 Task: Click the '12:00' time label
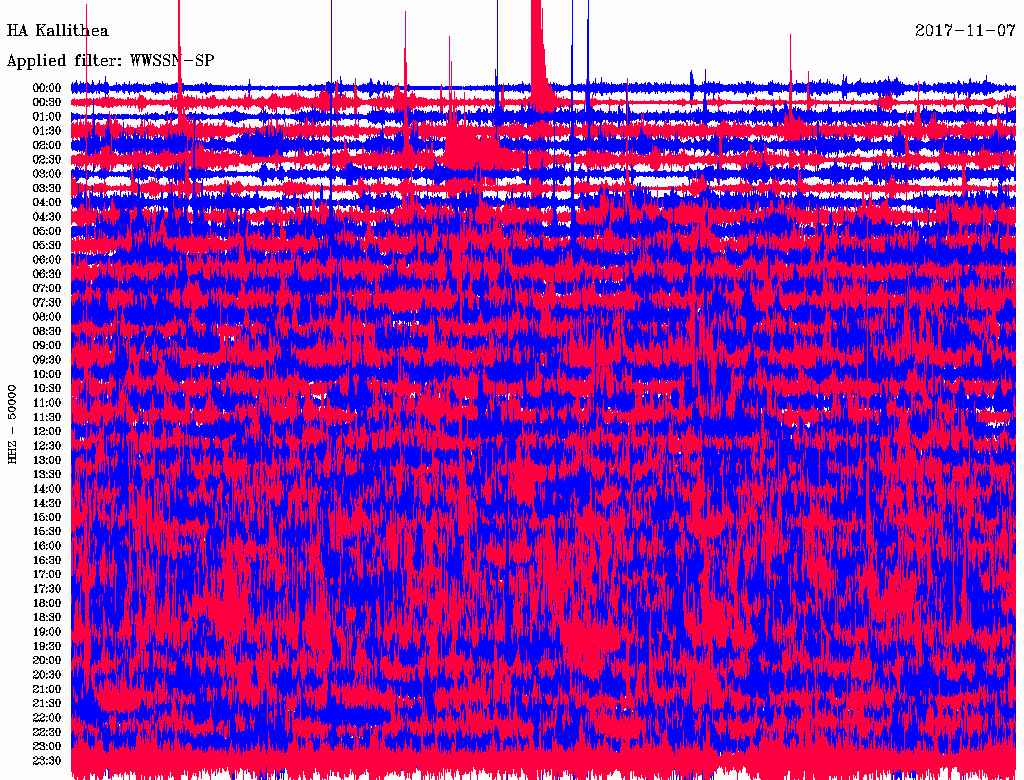pos(47,431)
